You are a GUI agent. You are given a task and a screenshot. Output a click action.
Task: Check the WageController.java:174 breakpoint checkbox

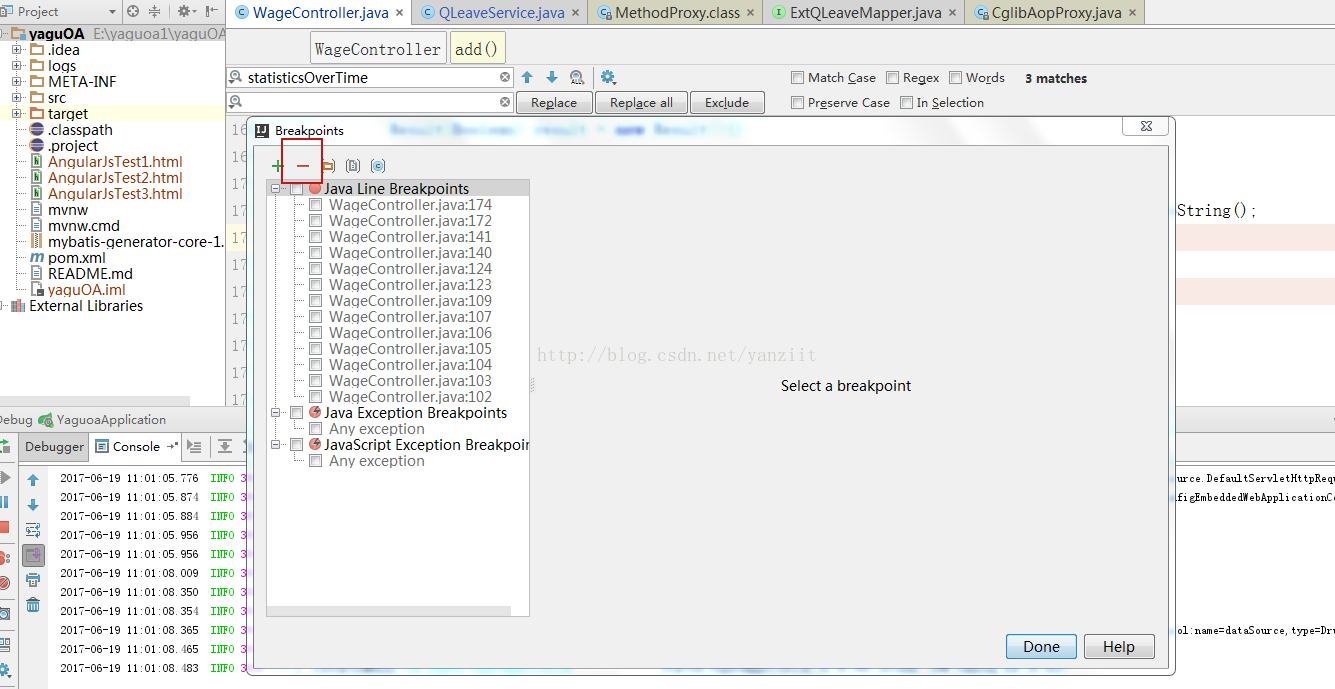point(315,205)
